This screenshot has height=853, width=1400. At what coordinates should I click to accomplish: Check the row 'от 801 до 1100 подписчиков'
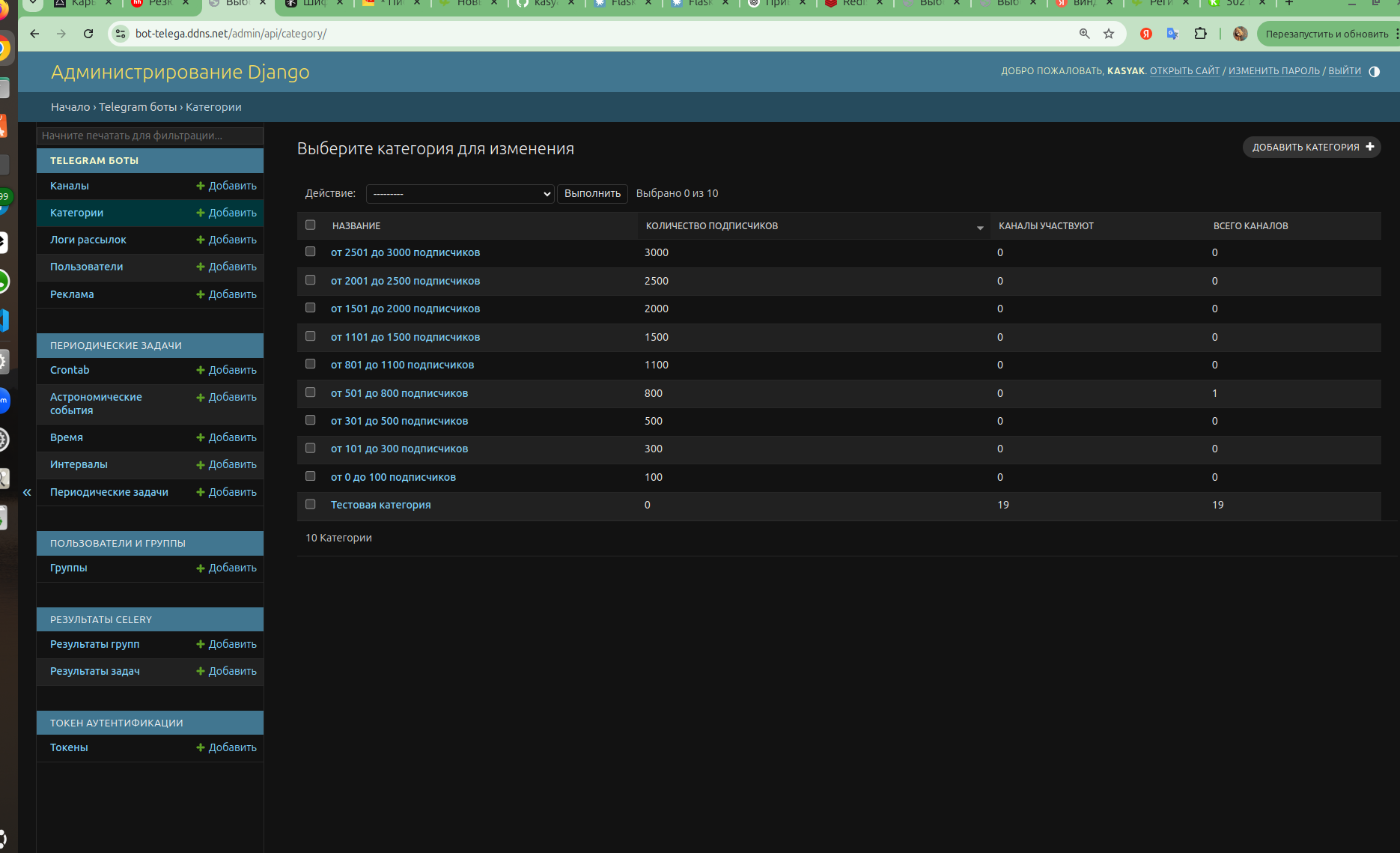(x=311, y=364)
